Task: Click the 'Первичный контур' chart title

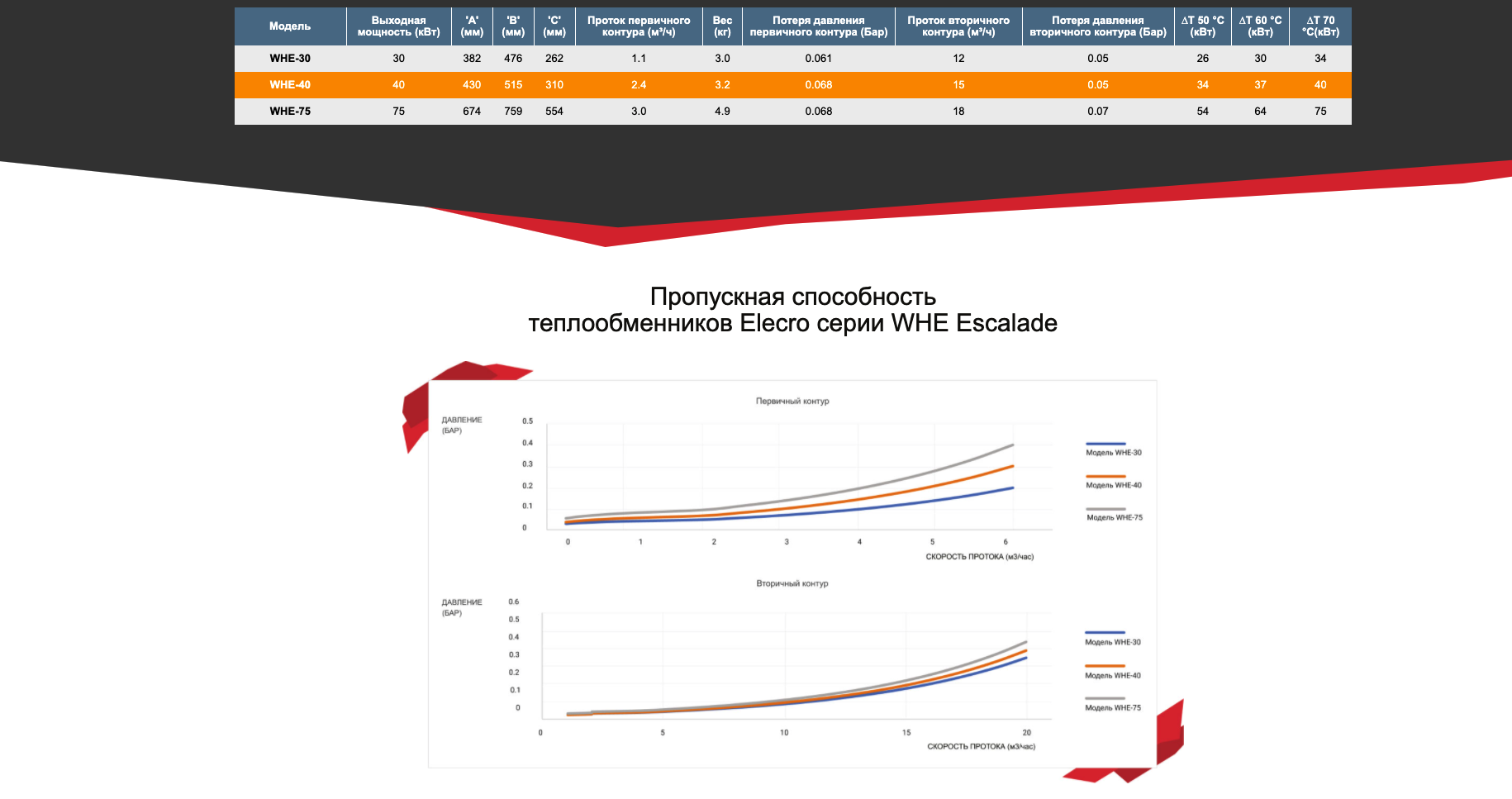Action: (x=792, y=402)
